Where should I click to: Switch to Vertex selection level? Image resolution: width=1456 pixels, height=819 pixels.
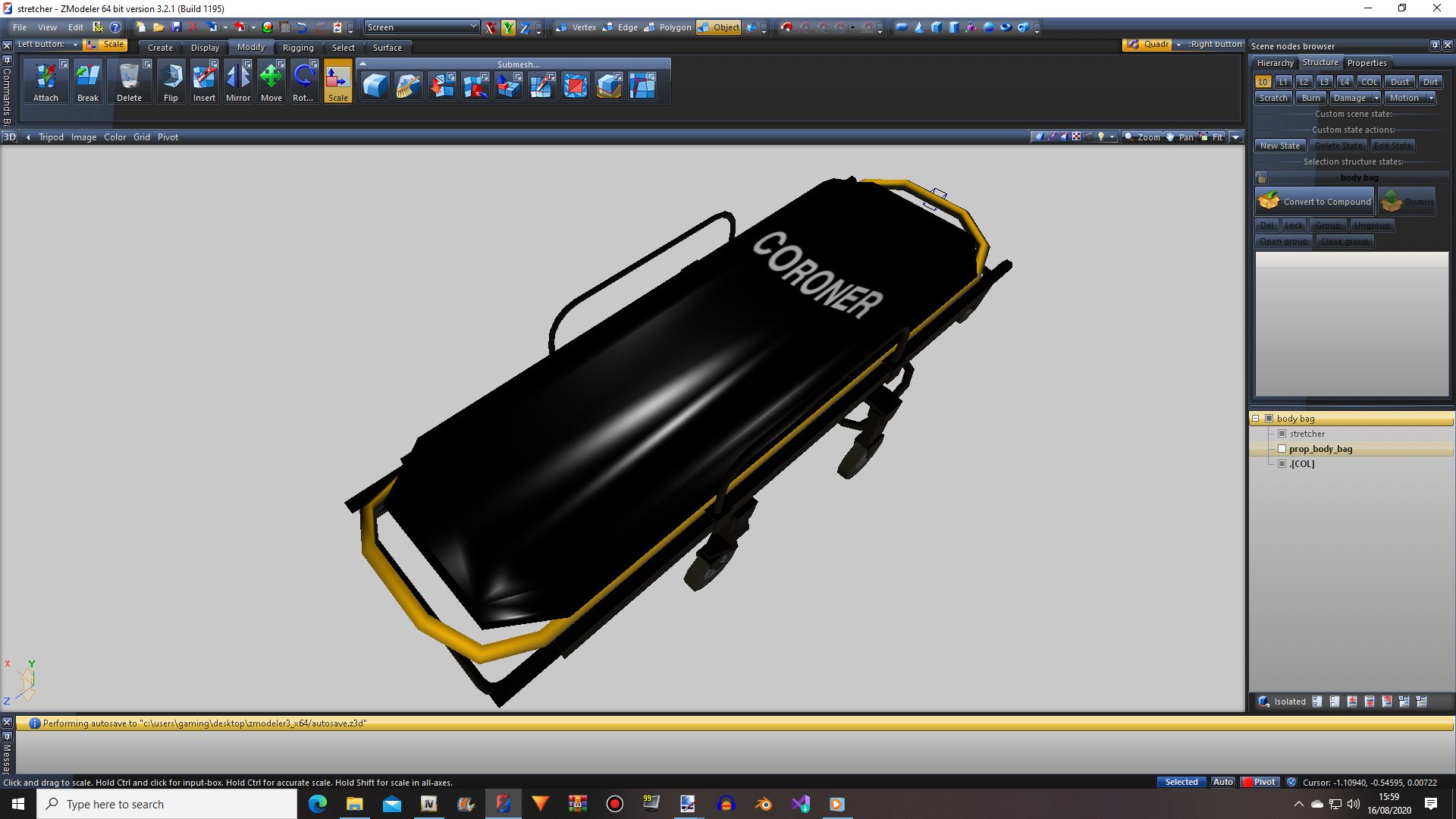coord(576,27)
